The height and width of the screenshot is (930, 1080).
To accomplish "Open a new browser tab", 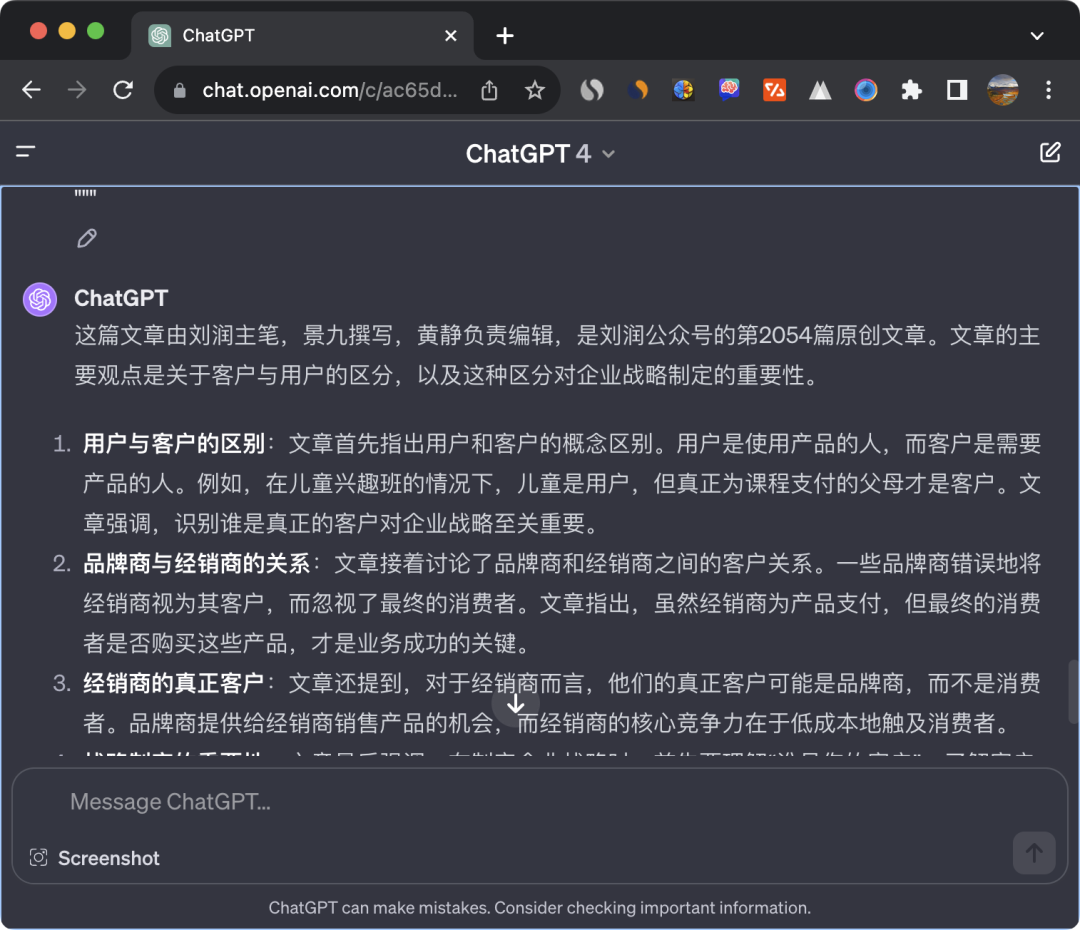I will [505, 36].
